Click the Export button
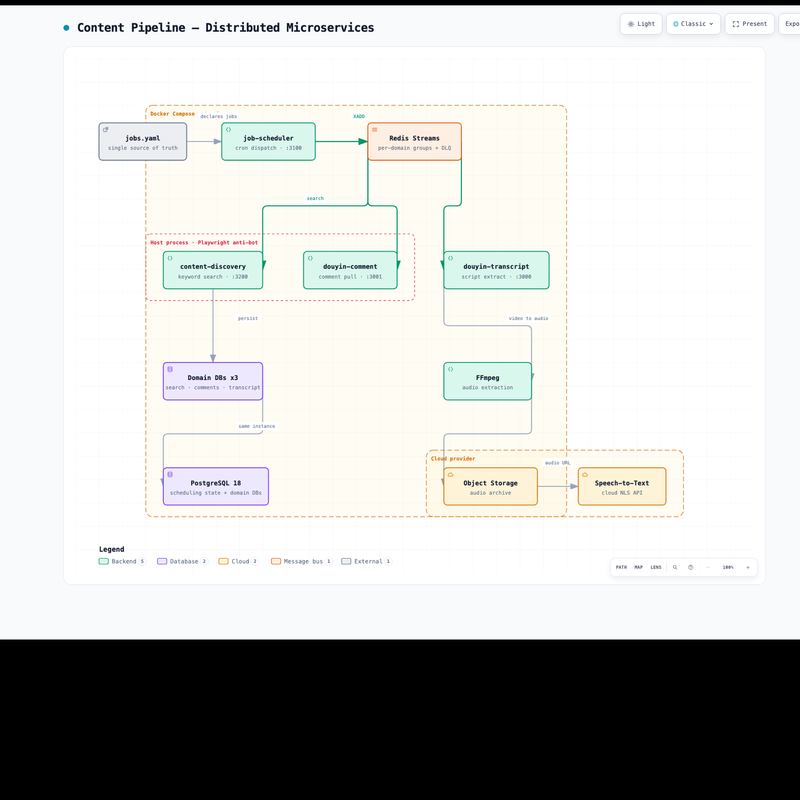 click(790, 24)
